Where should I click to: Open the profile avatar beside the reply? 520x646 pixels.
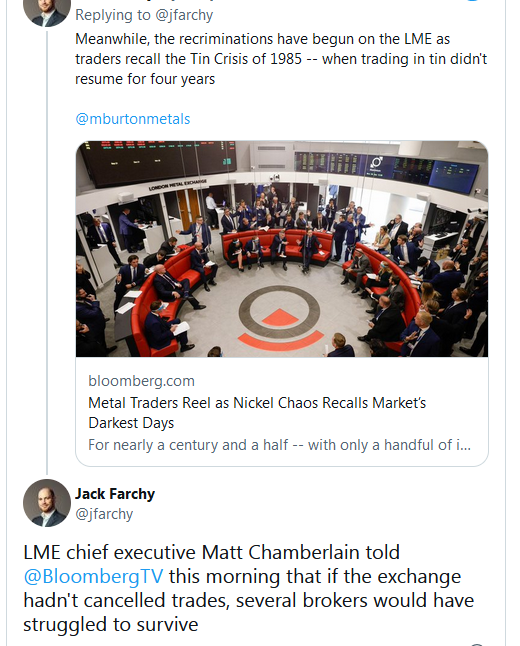47,12
